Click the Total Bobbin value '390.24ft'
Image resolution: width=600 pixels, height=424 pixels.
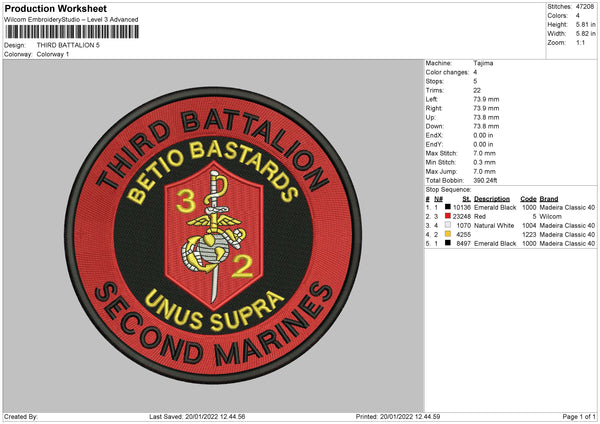click(485, 180)
